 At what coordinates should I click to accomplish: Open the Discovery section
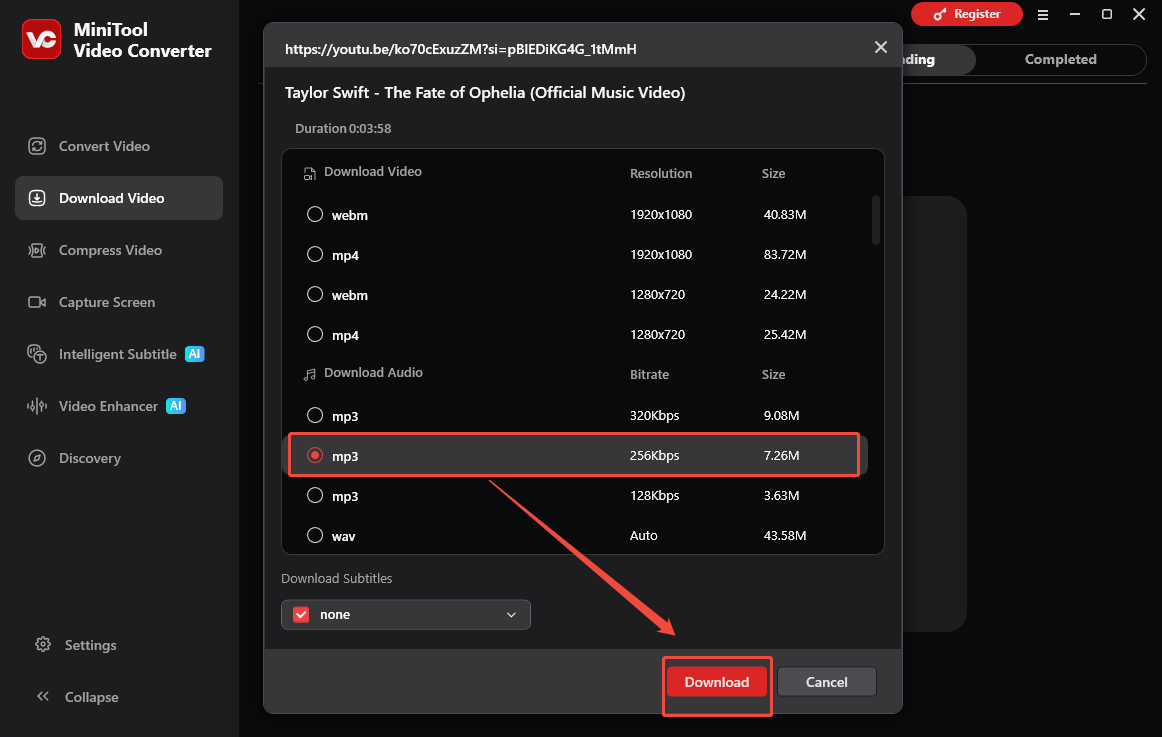click(x=119, y=458)
